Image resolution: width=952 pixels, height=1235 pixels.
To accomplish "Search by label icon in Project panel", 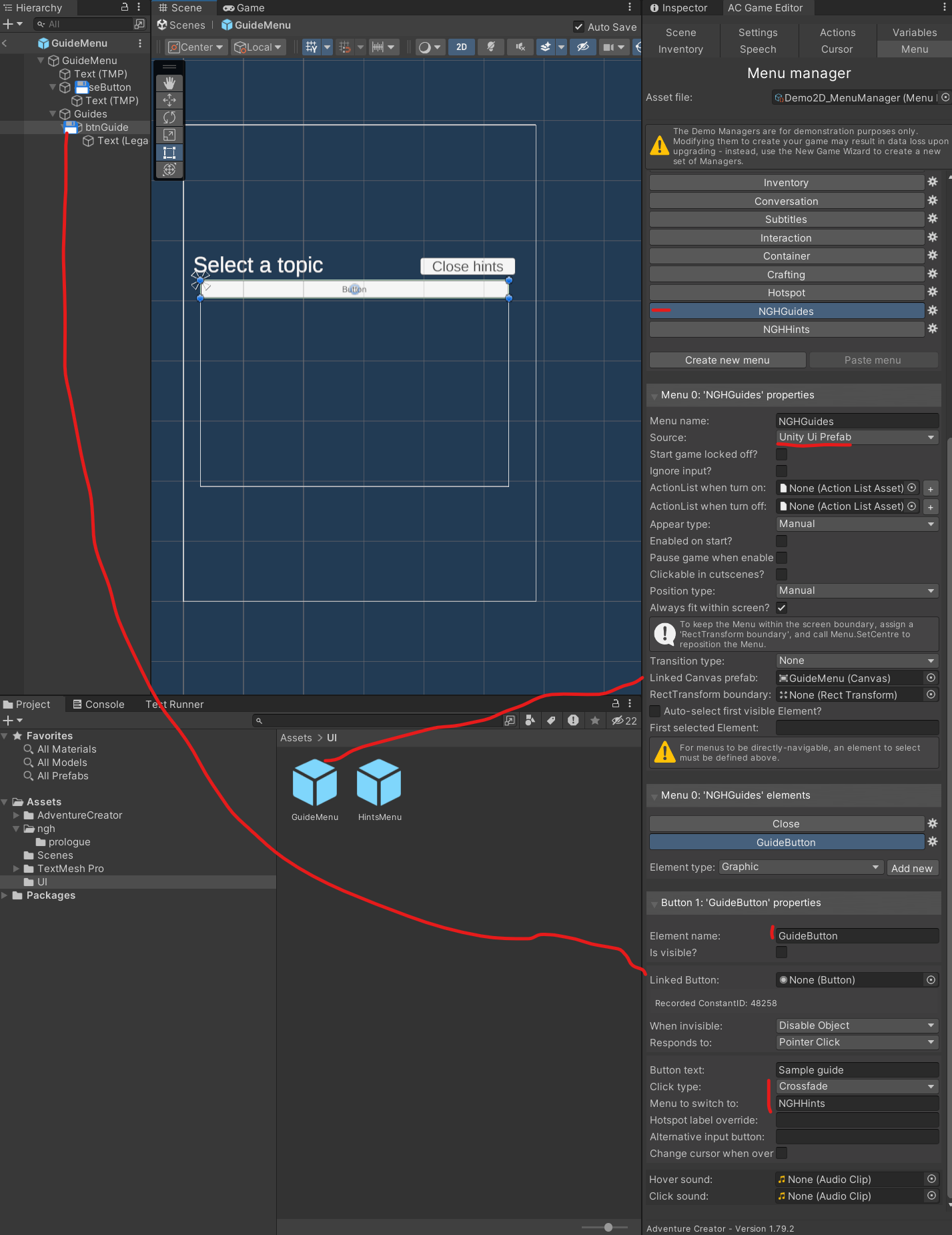I will point(551,721).
